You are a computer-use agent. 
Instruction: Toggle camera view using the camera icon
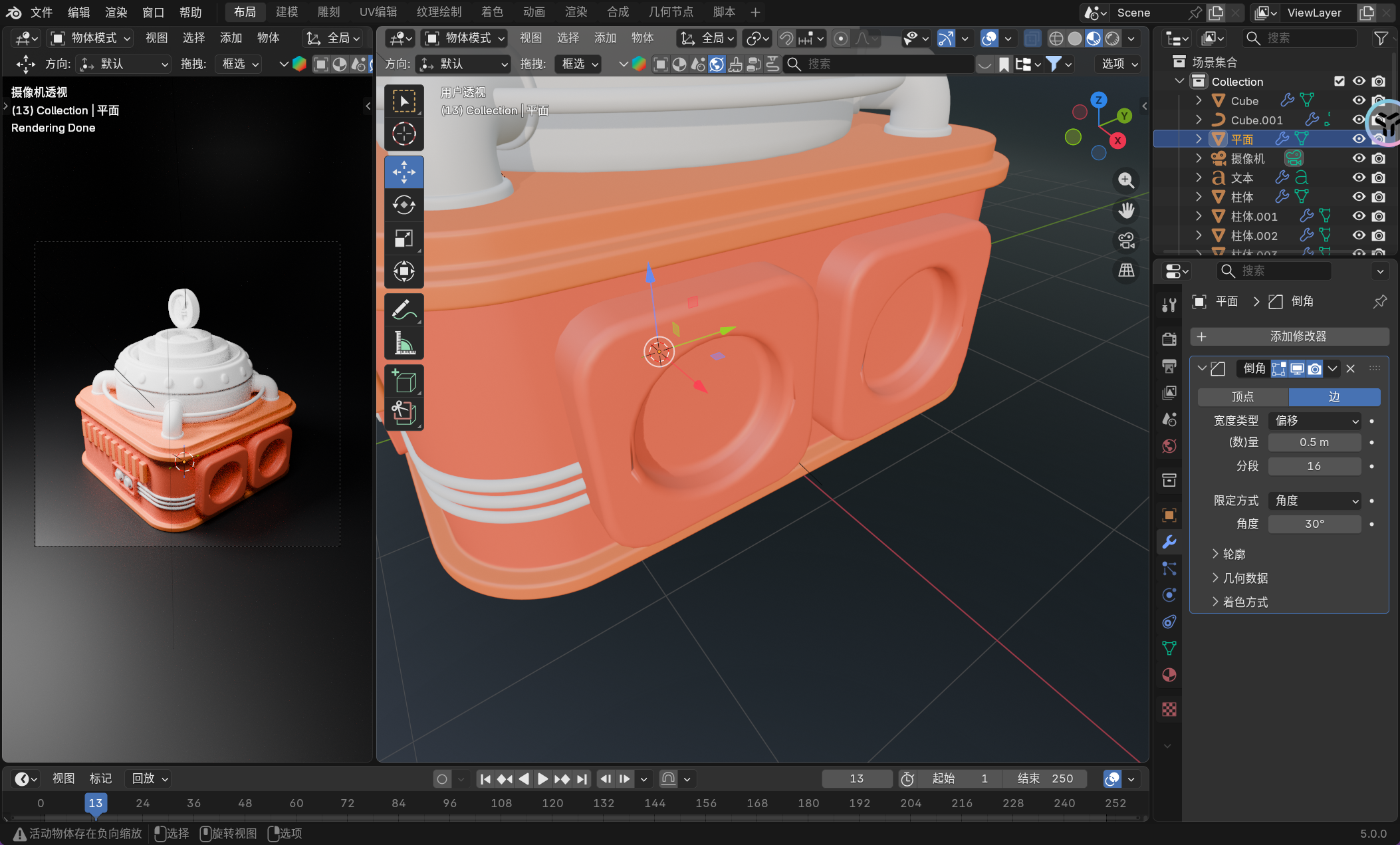1126,240
